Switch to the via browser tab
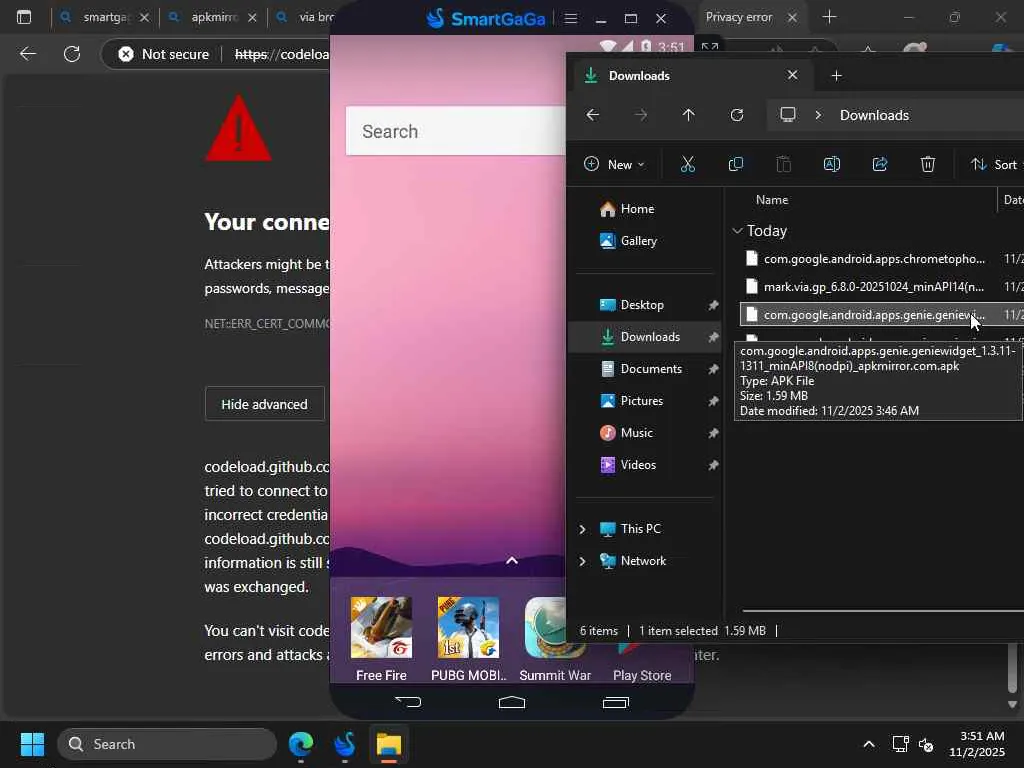1024x768 pixels. tap(304, 17)
